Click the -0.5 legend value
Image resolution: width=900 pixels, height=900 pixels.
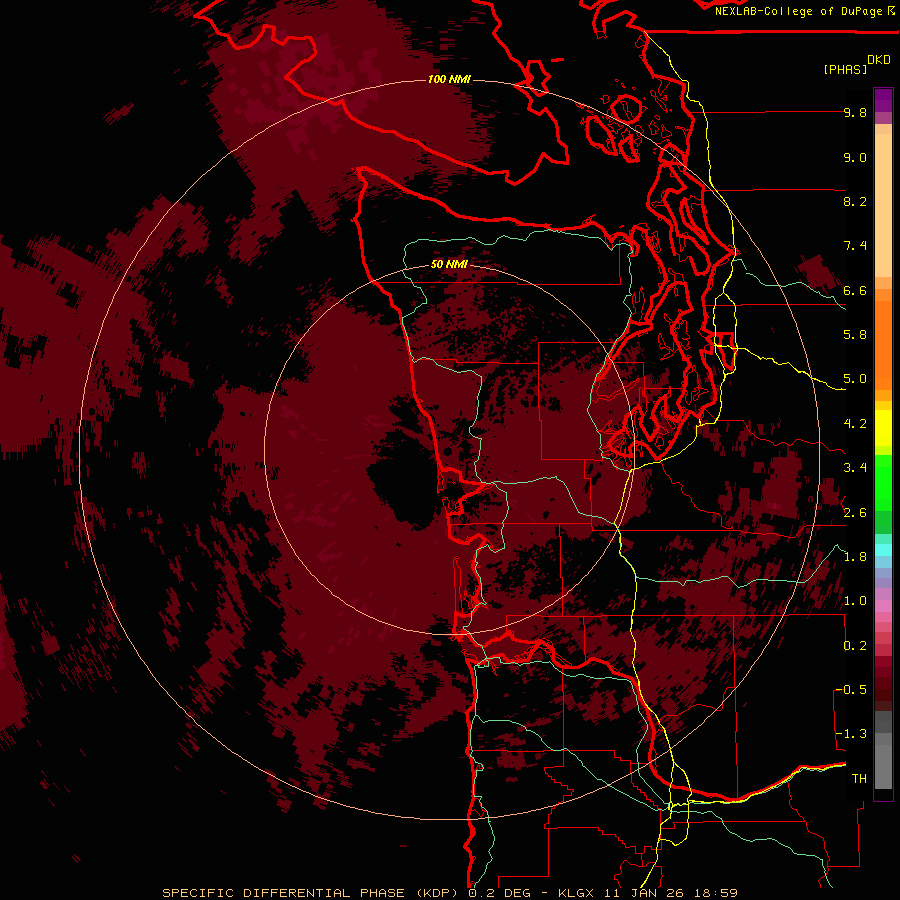(851, 690)
